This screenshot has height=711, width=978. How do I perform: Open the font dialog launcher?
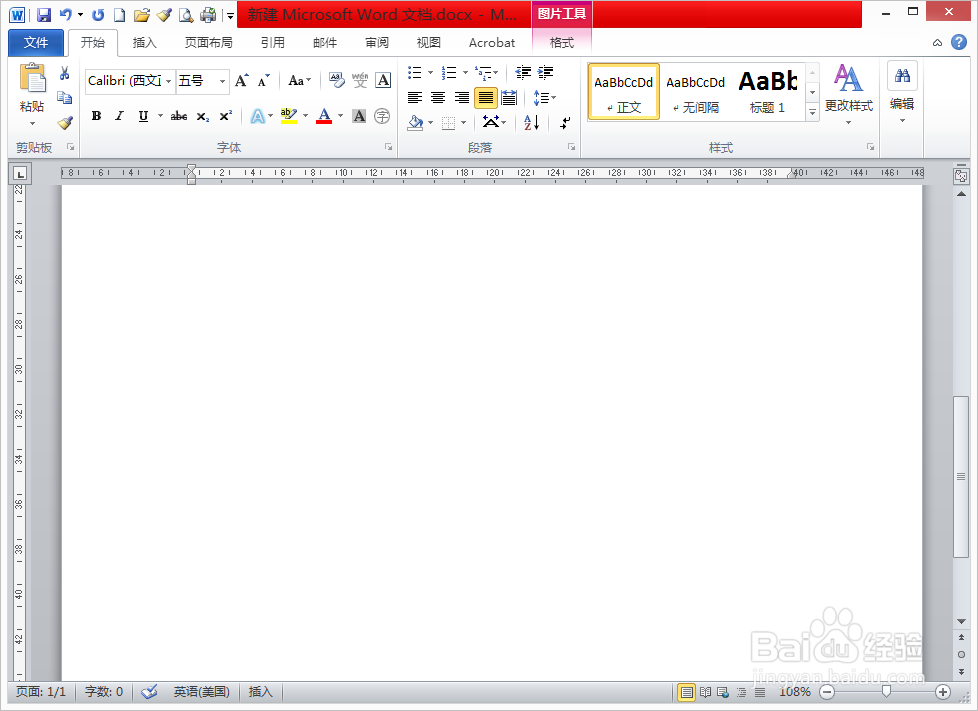(x=389, y=147)
